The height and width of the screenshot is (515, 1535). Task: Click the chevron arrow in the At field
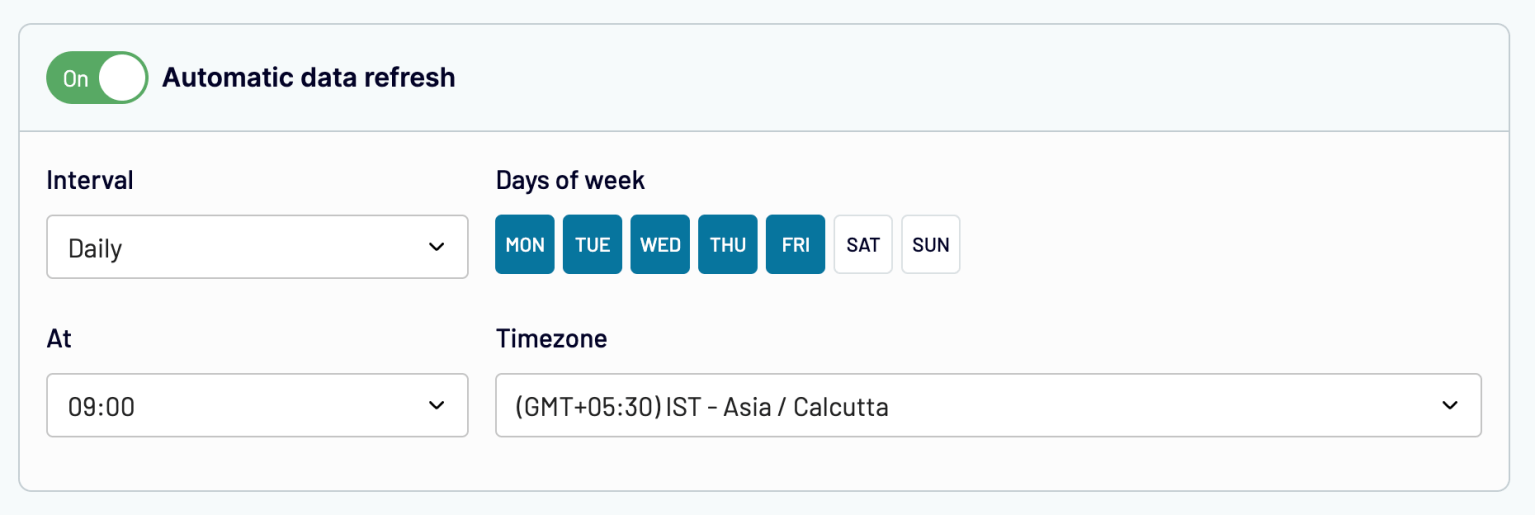[436, 405]
